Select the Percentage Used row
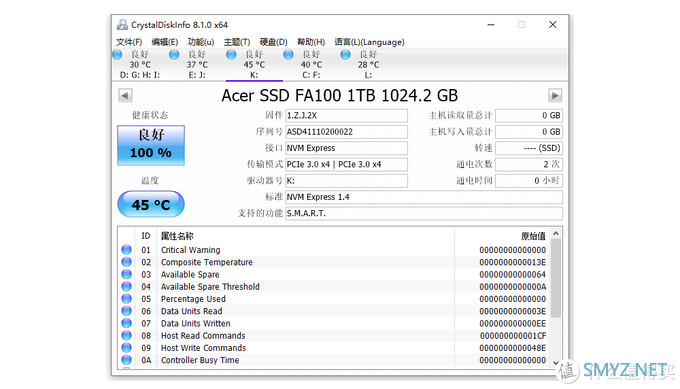 (x=334, y=299)
